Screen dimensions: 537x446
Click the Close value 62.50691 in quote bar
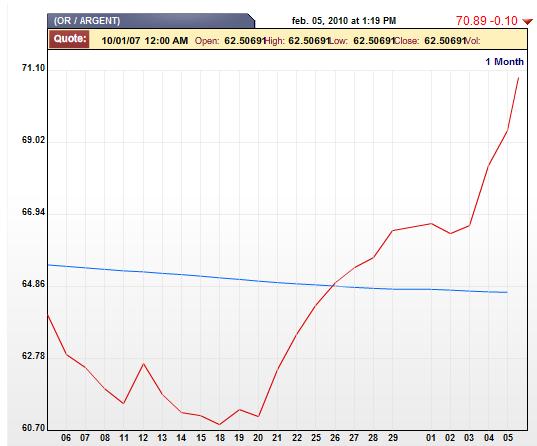tap(445, 41)
